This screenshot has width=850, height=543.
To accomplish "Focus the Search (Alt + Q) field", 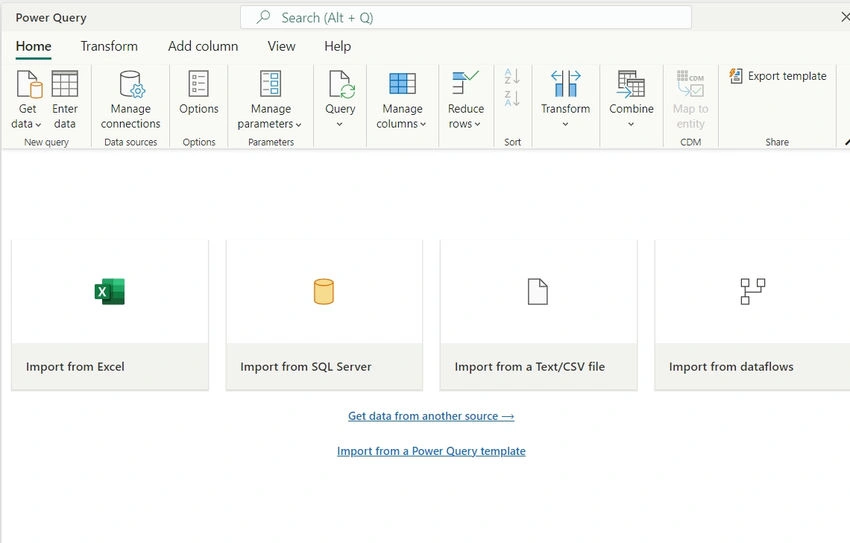I will pyautogui.click(x=466, y=17).
